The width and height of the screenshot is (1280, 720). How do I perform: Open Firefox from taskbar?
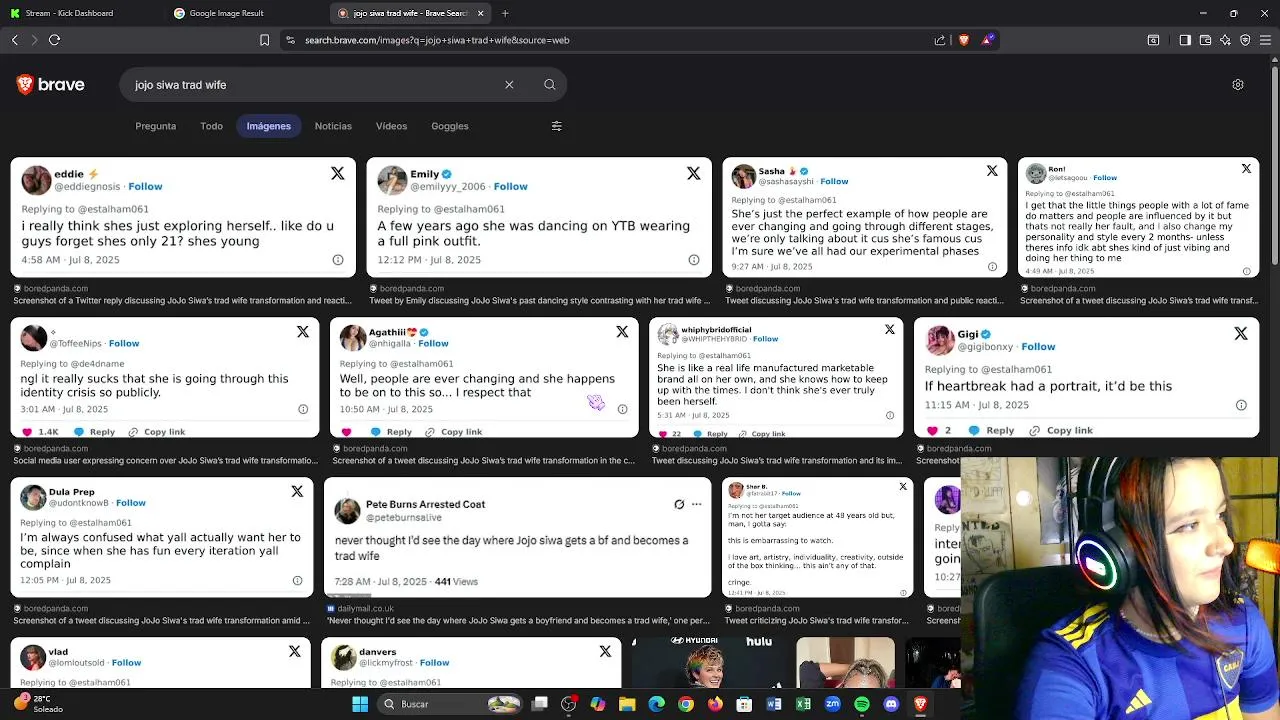(x=715, y=704)
